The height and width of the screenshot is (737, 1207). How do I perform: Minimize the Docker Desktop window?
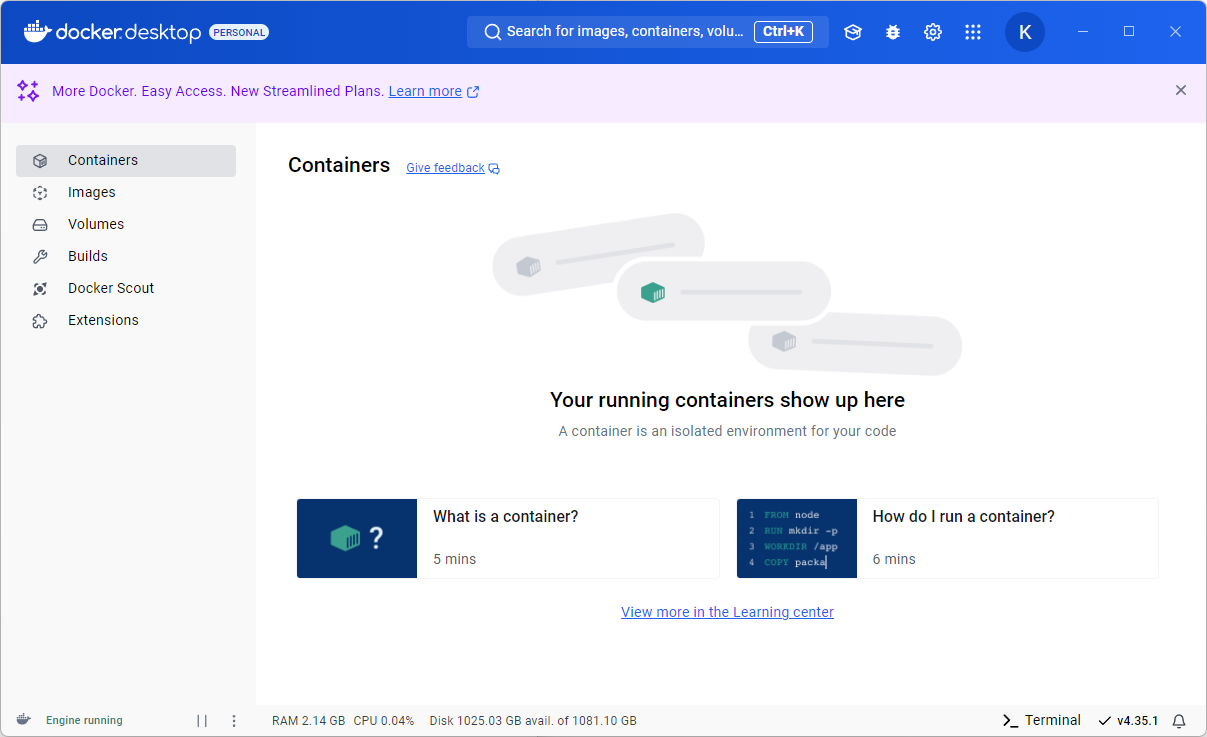pyautogui.click(x=1083, y=32)
